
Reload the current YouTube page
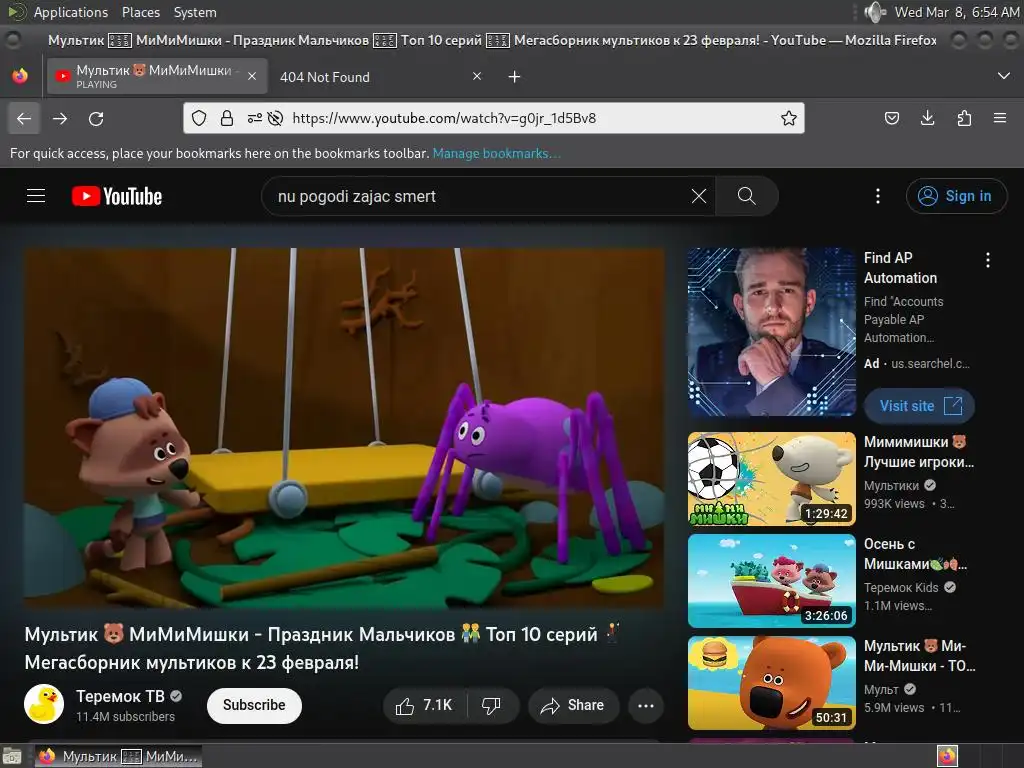(x=96, y=118)
